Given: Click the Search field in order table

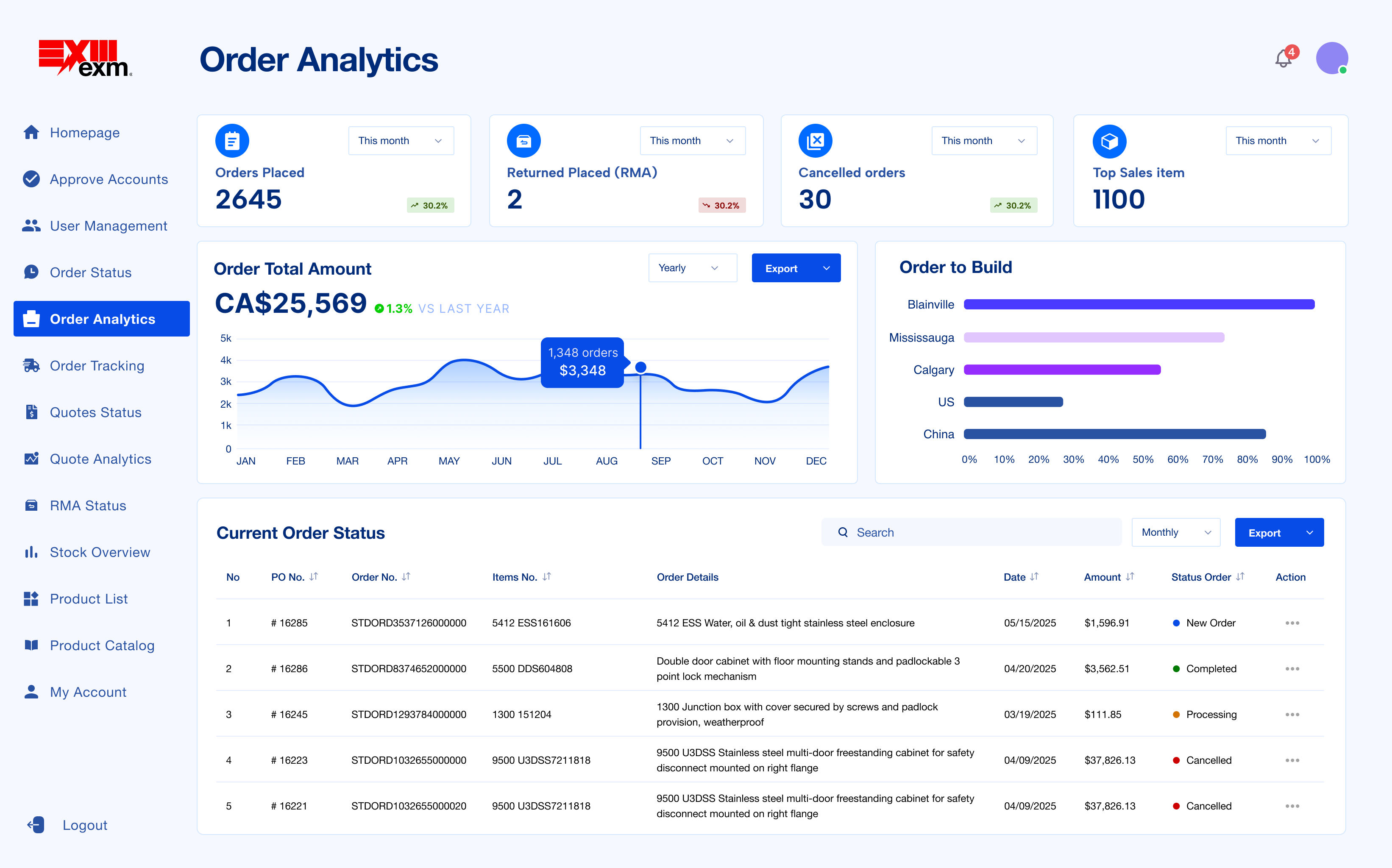Looking at the screenshot, I should (x=970, y=532).
